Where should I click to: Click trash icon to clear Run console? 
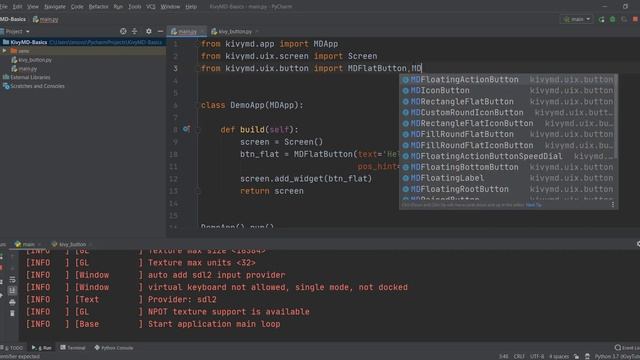pyautogui.click(x=12, y=313)
